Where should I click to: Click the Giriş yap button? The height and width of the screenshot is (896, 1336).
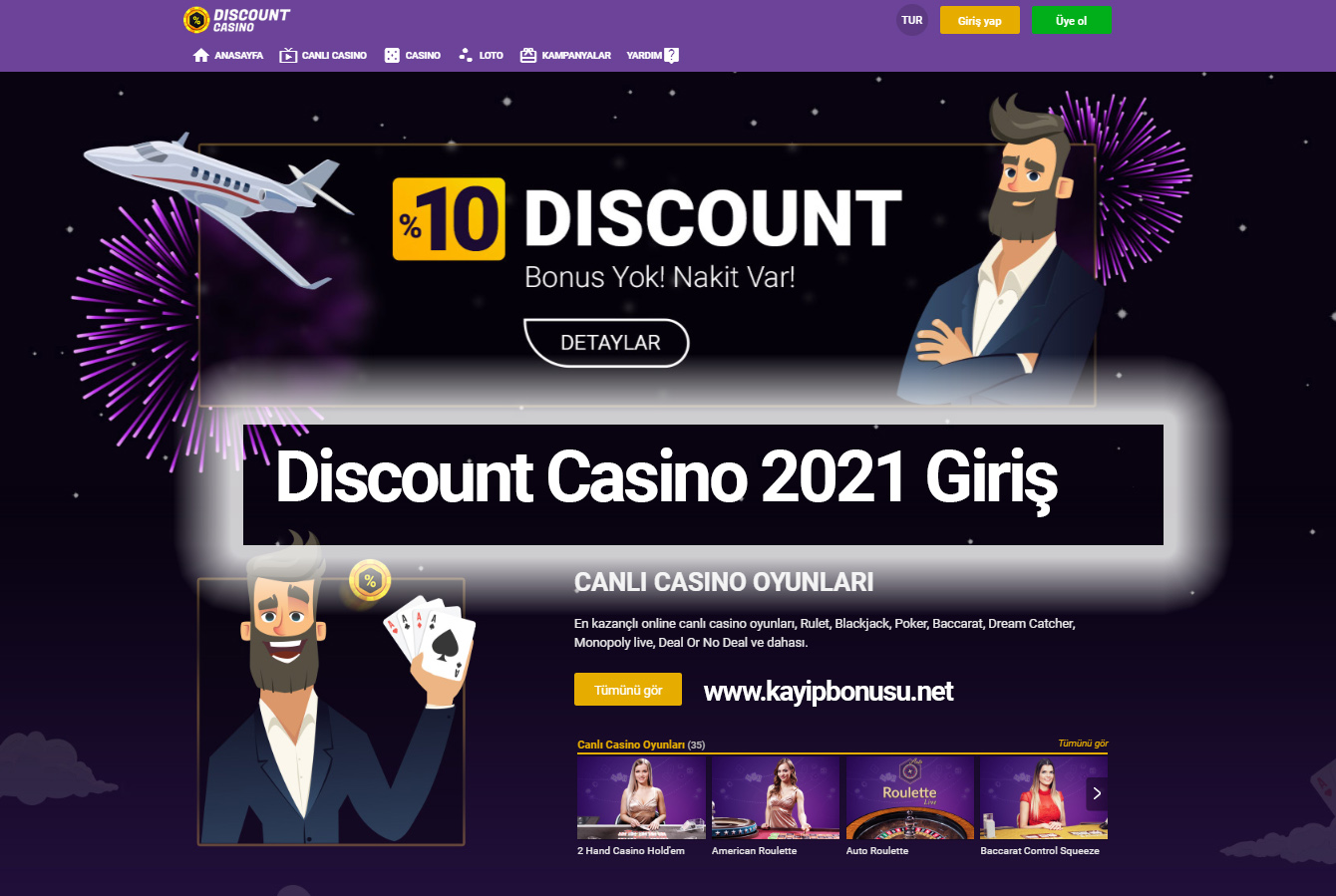[980, 20]
